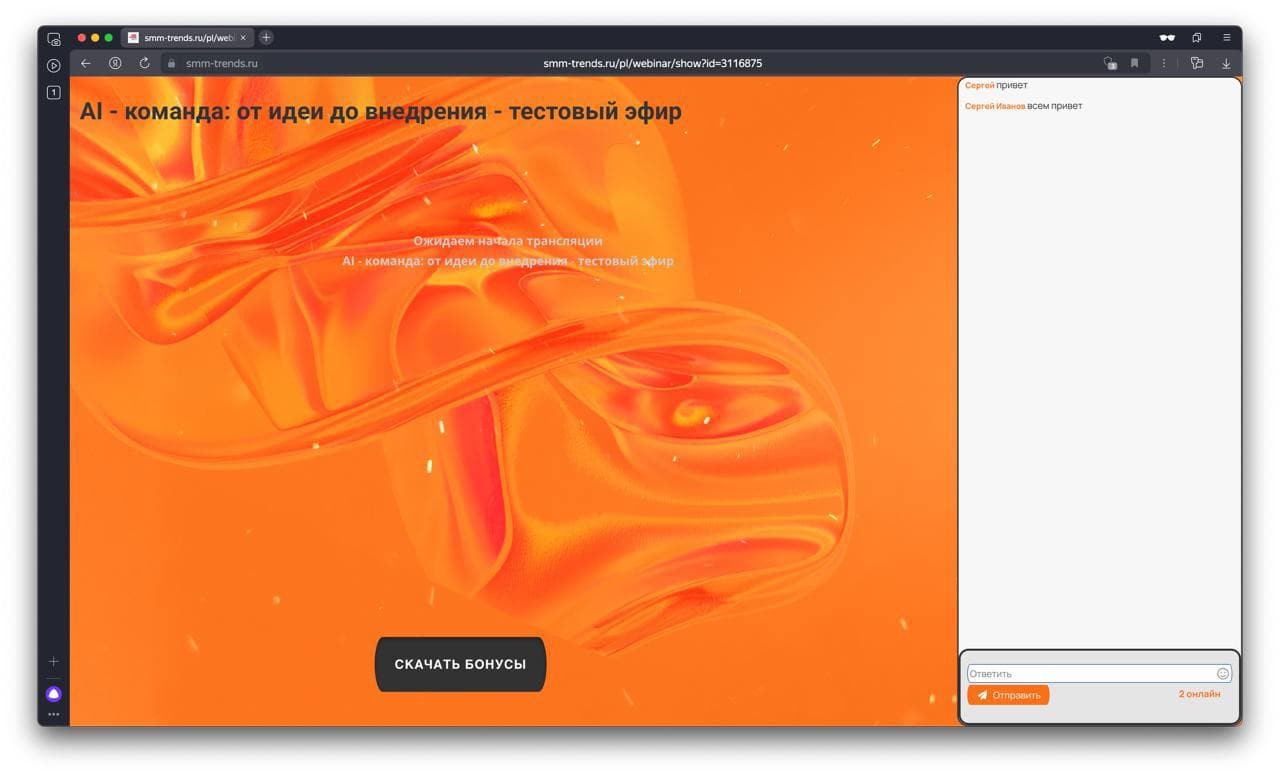Viewport: 1280px width, 776px height.
Task: Click the всем привет chat message
Action: tap(1055, 106)
